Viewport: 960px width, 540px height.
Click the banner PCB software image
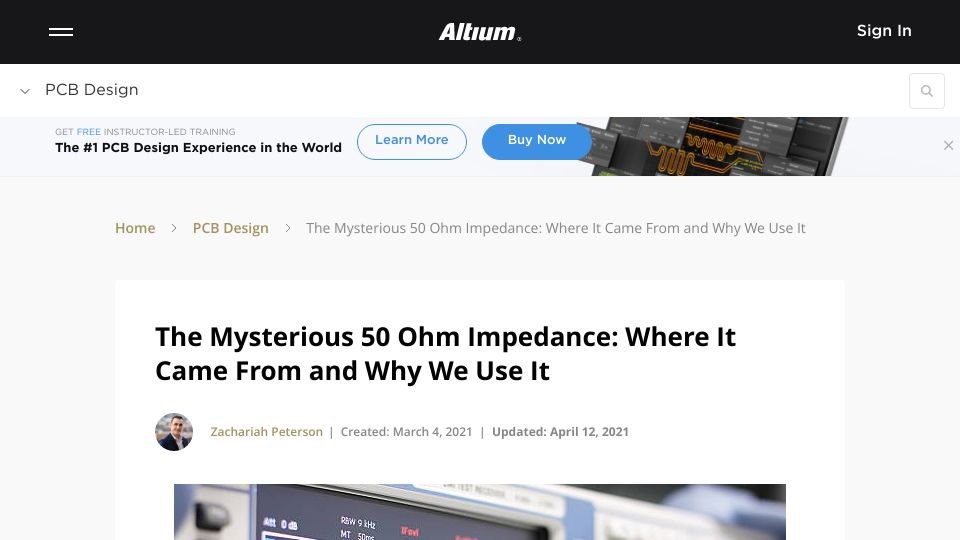pos(712,146)
